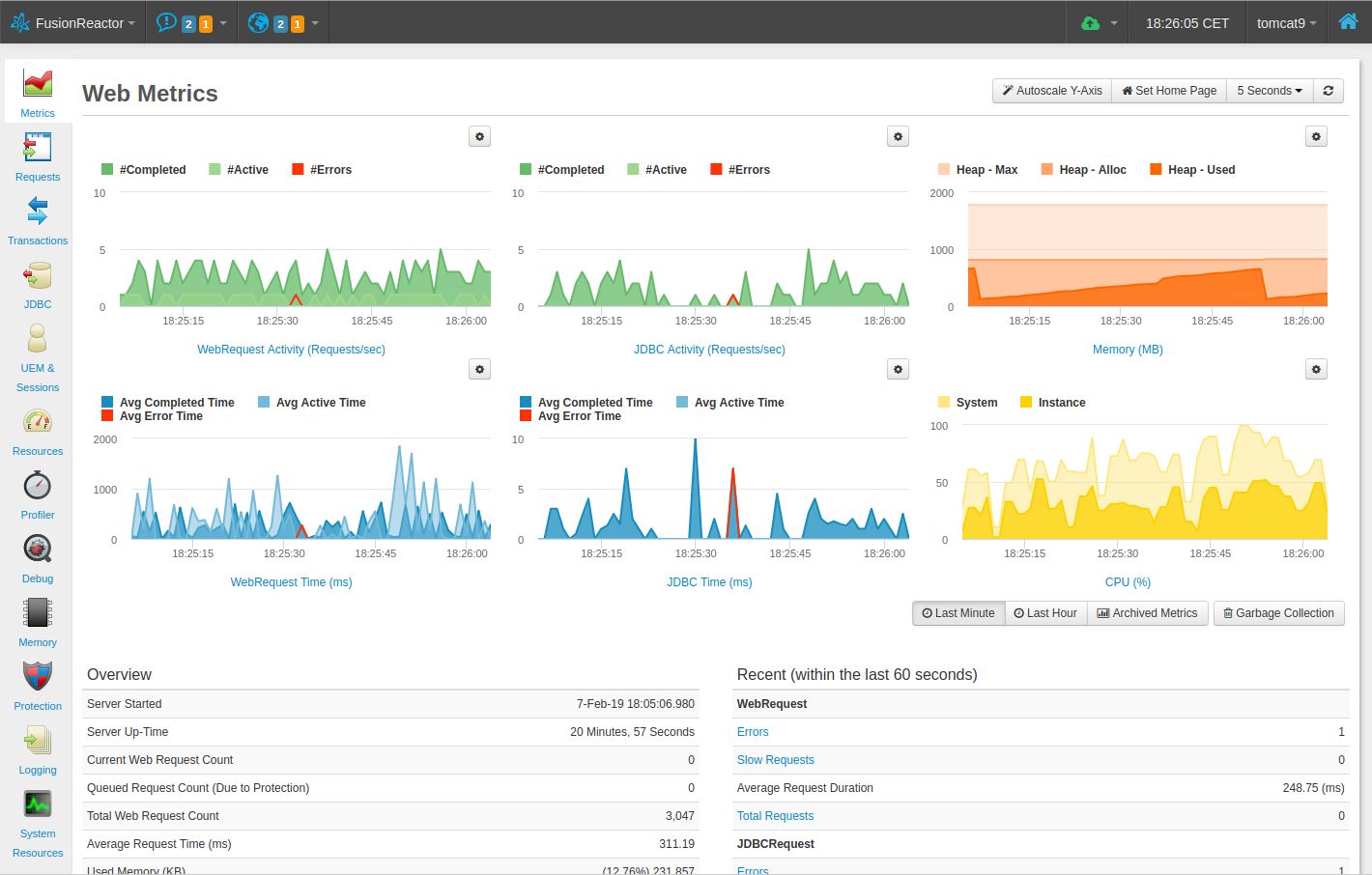The height and width of the screenshot is (875, 1372).
Task: Expand the tomcat9 server dropdown
Action: tap(1286, 21)
